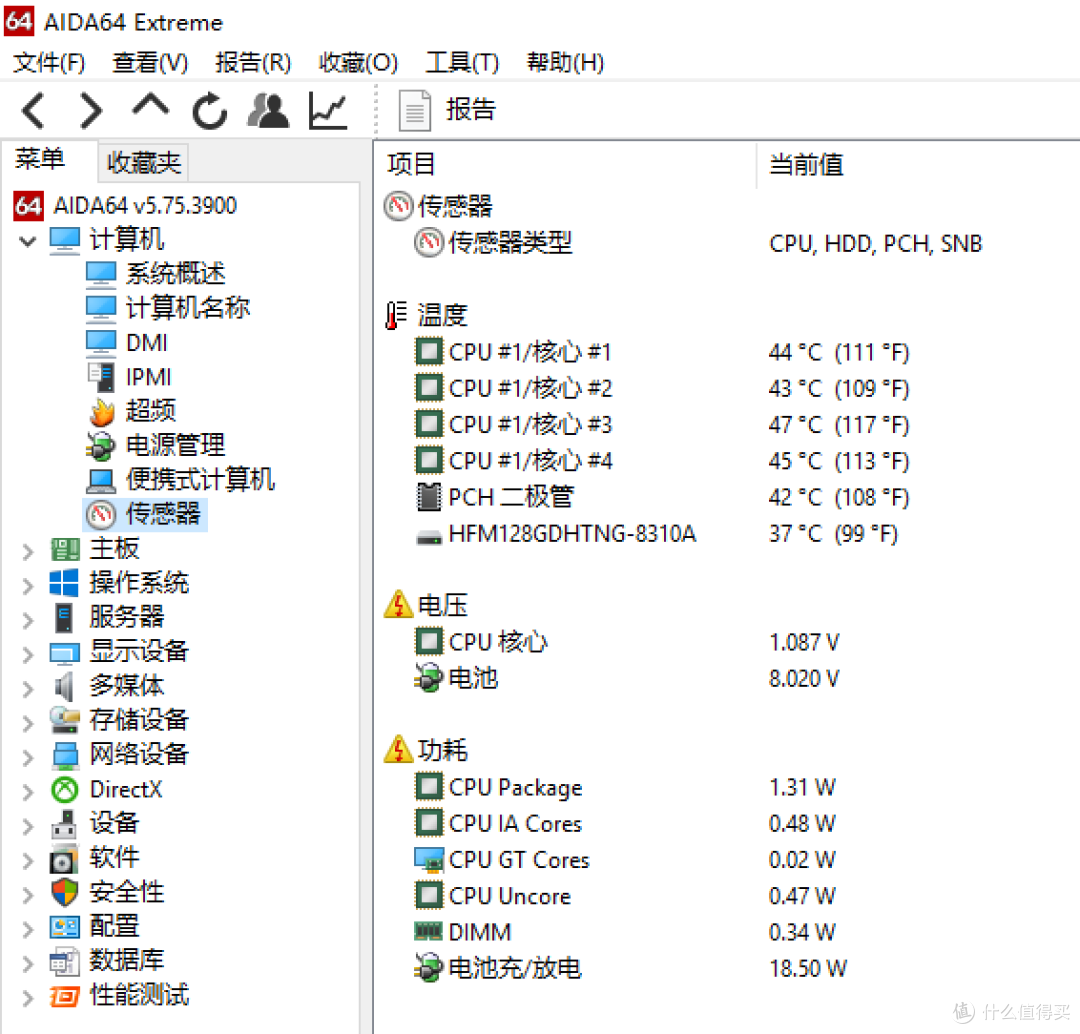This screenshot has width=1080, height=1034.
Task: Click the 性能测试 benchmark icon
Action: pyautogui.click(x=65, y=996)
